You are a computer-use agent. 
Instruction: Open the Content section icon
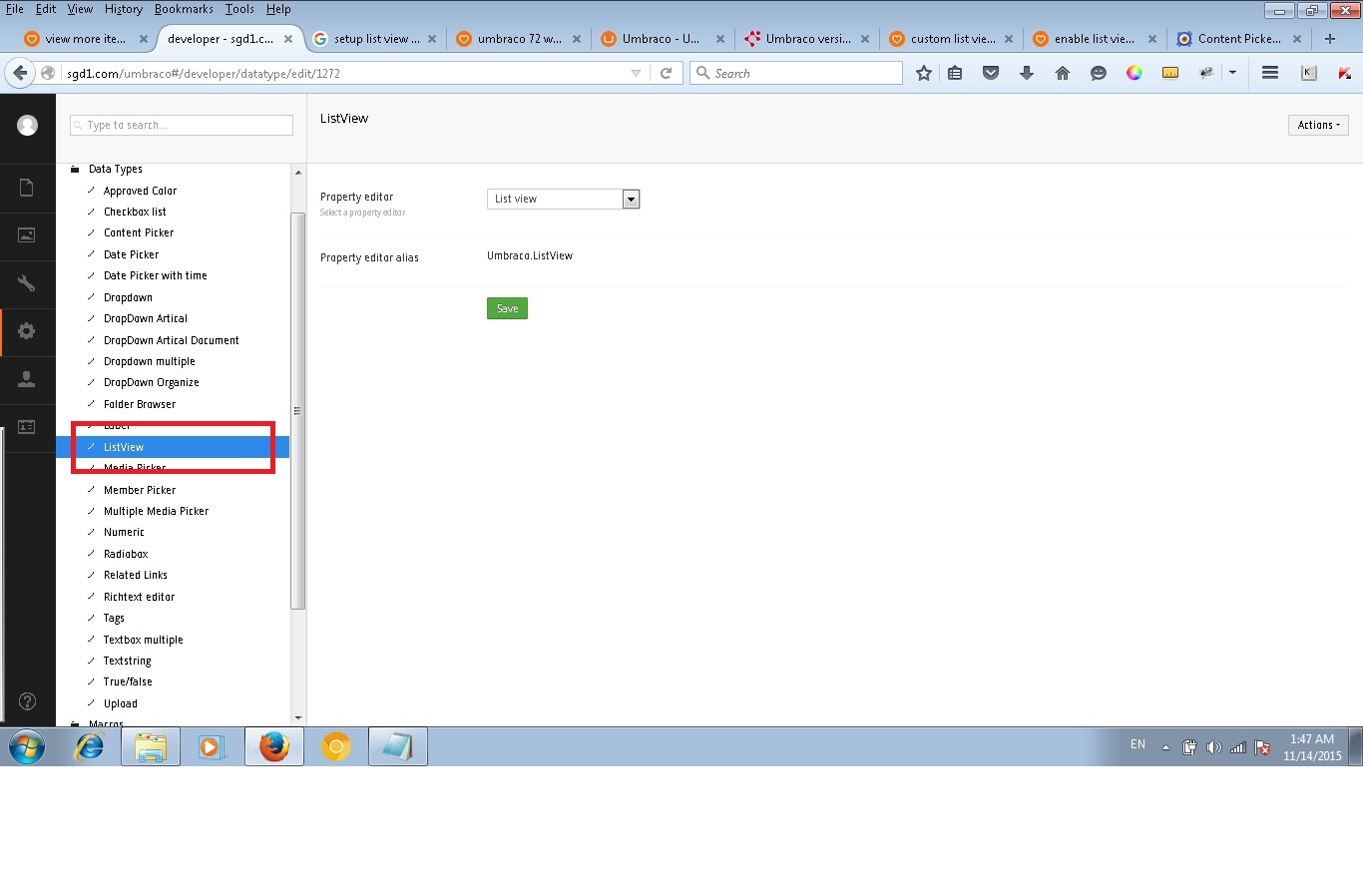(27, 188)
